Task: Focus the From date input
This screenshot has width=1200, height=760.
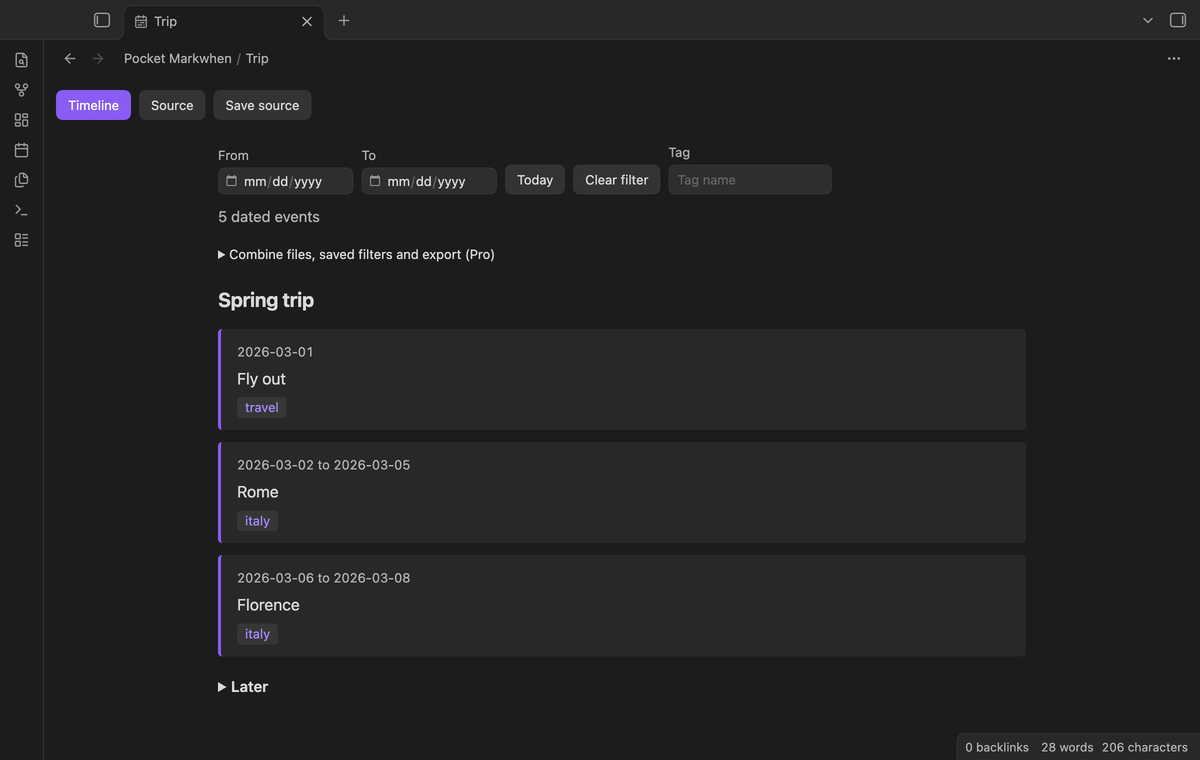Action: click(286, 181)
